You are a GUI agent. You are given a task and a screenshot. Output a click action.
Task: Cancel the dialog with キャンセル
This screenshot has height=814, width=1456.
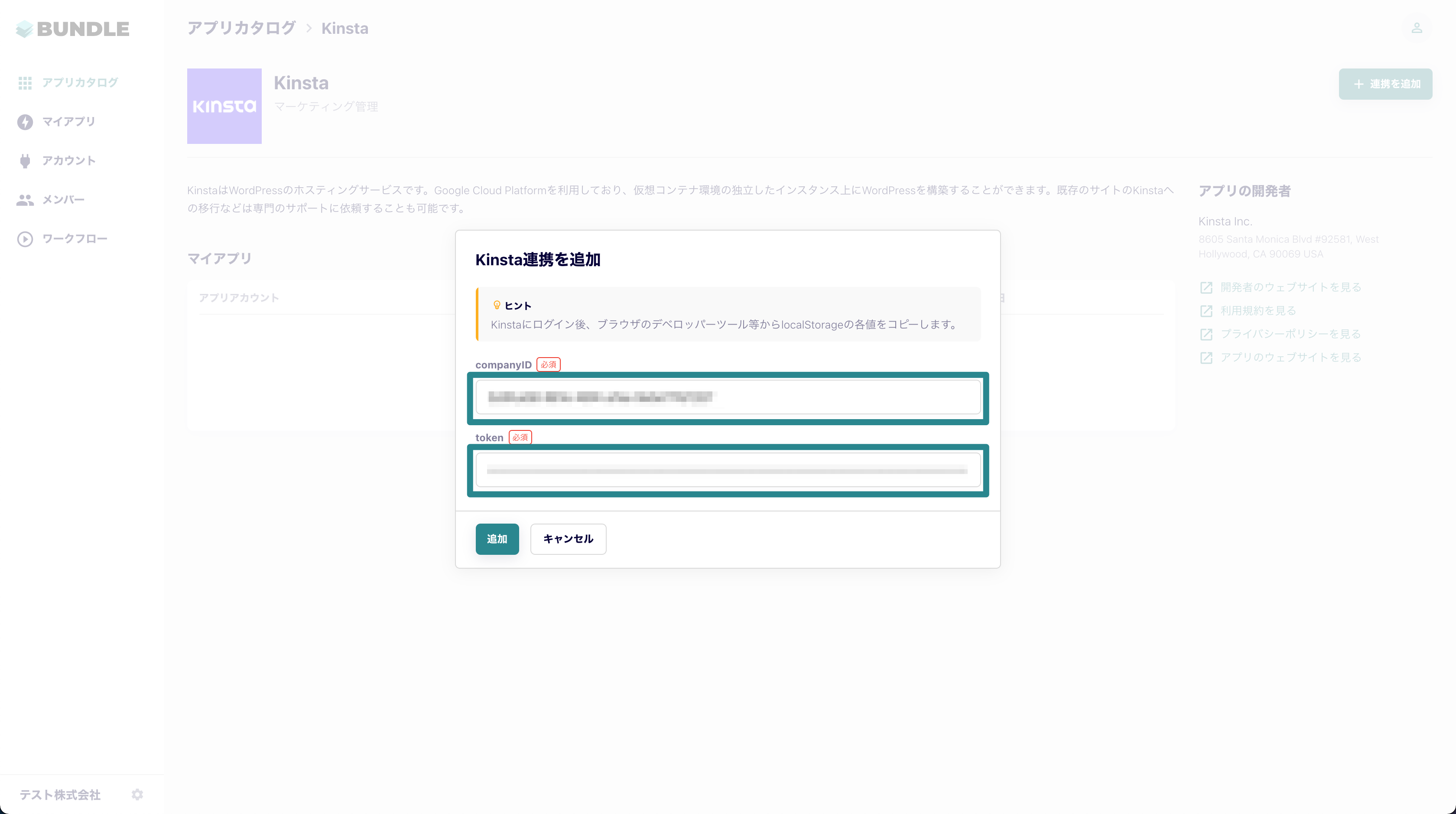(568, 539)
